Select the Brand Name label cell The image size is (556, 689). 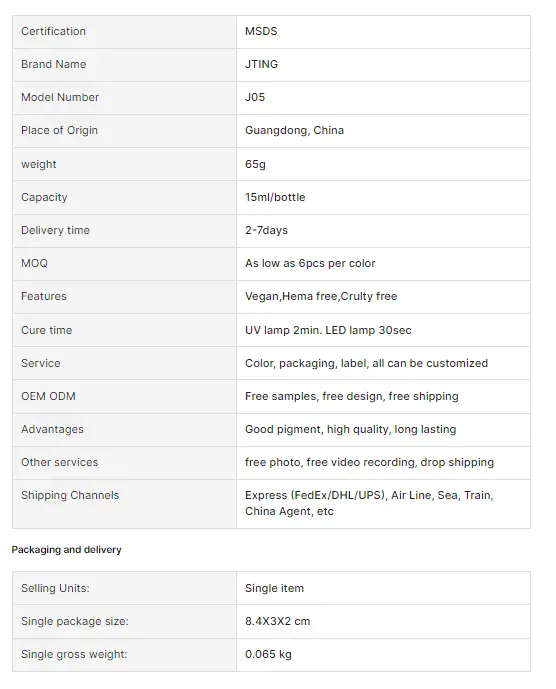click(x=124, y=65)
